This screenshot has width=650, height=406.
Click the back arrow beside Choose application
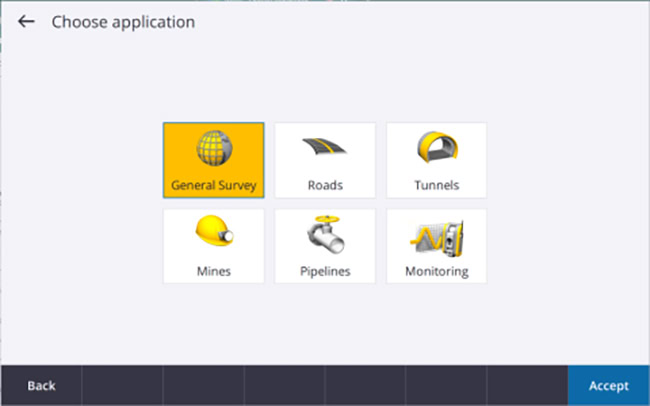pyautogui.click(x=26, y=22)
